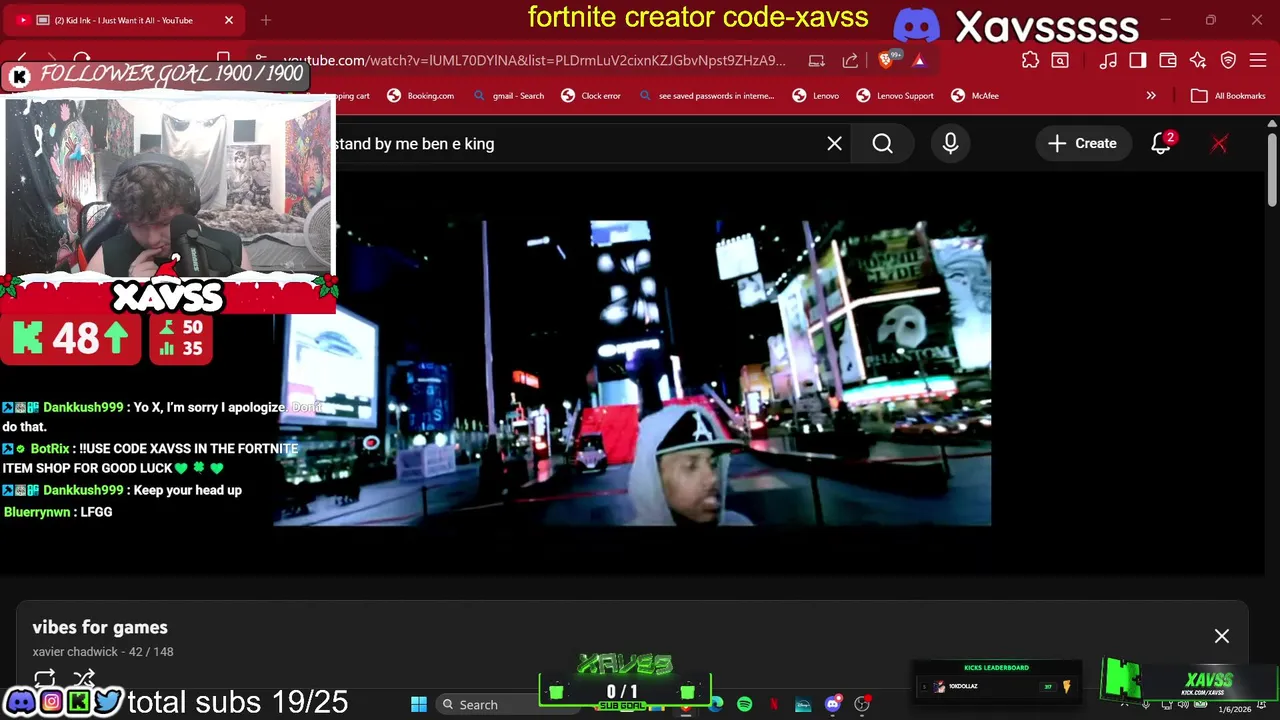Open the Lenovo Support bookmark
This screenshot has width=1280, height=720.
tap(895, 96)
